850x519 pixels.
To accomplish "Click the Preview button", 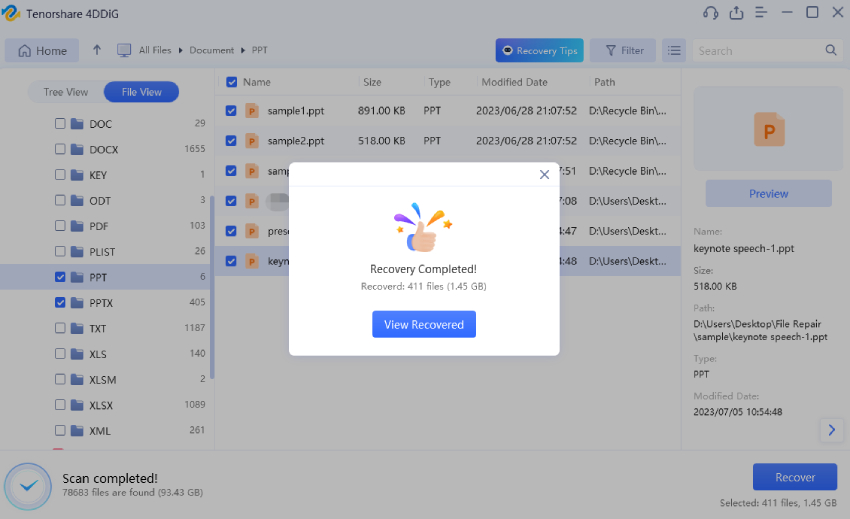I will [769, 194].
